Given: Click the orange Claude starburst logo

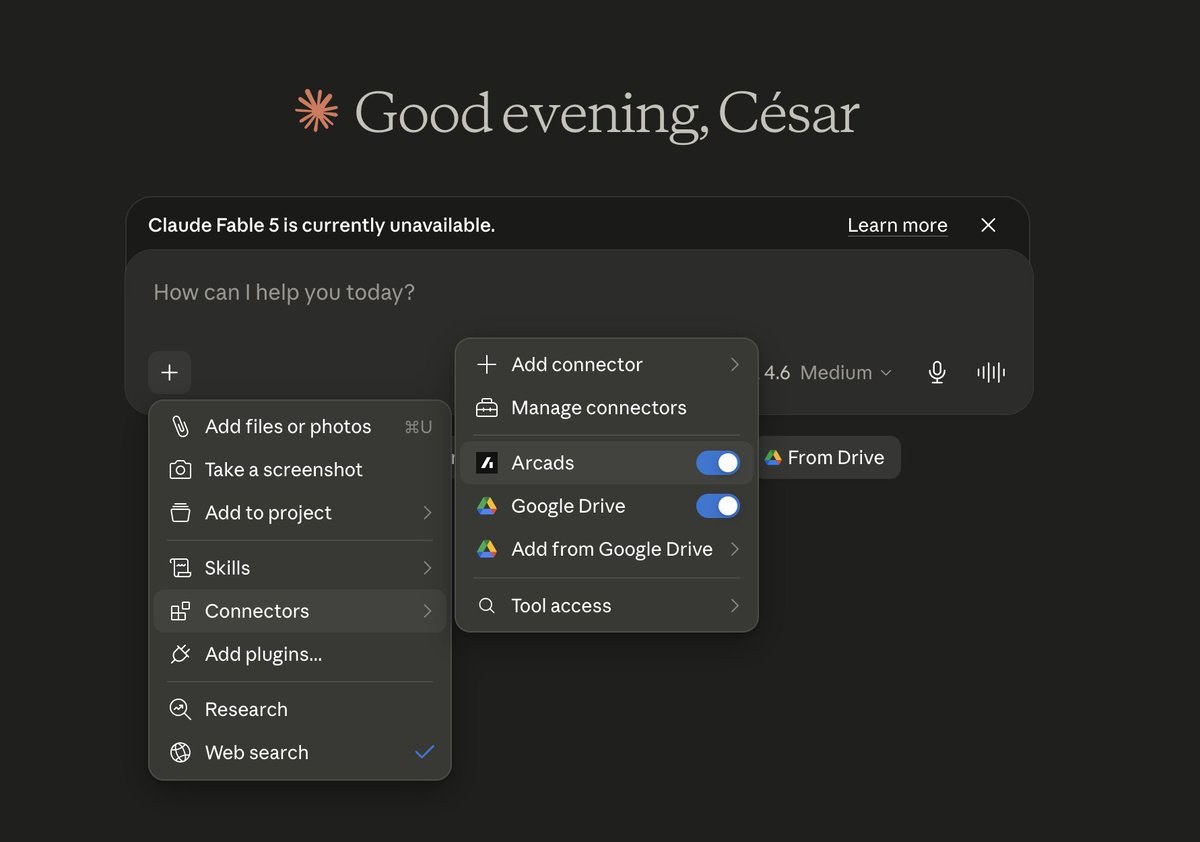Looking at the screenshot, I should point(317,110).
